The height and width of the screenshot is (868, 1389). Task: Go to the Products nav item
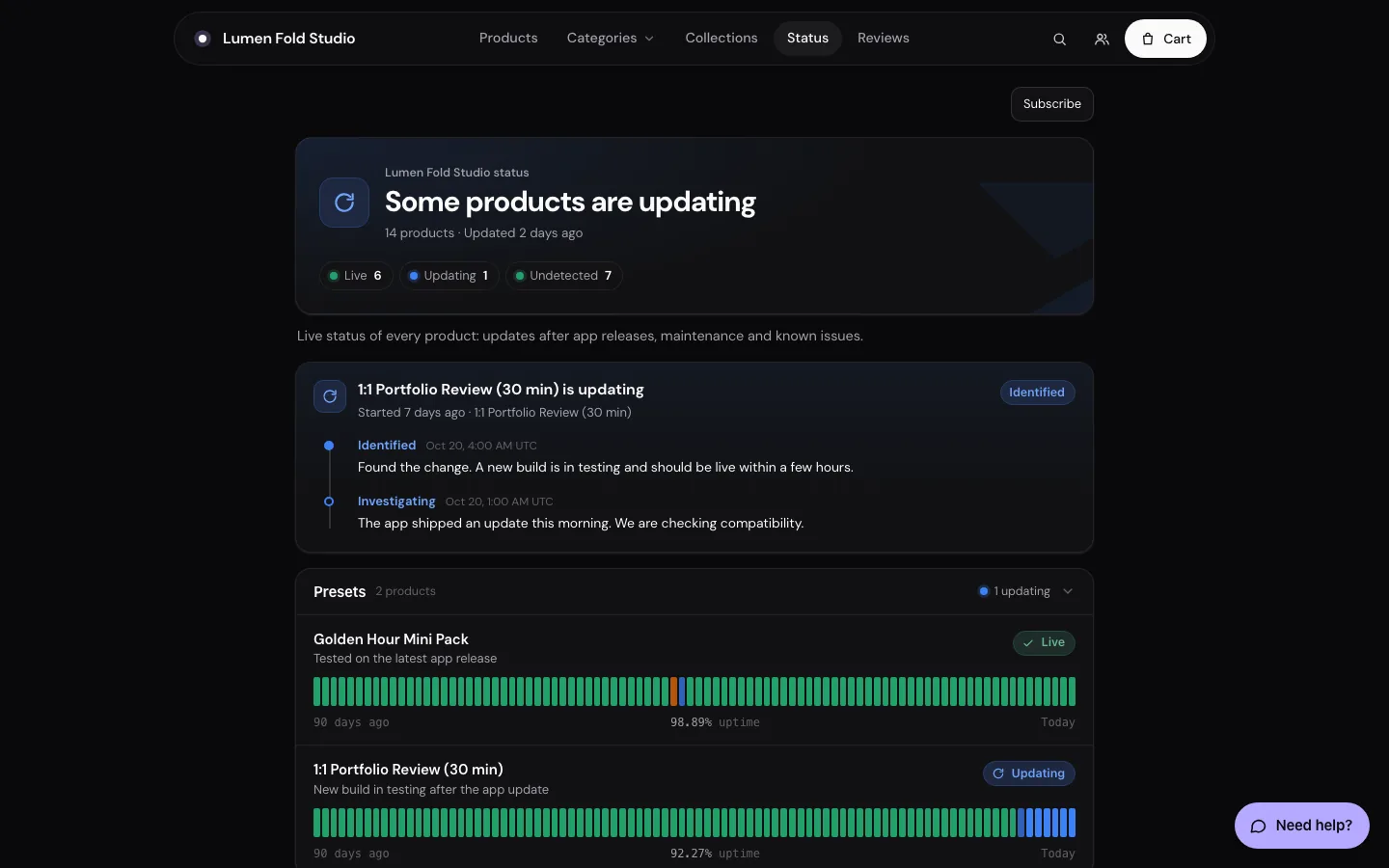(508, 39)
